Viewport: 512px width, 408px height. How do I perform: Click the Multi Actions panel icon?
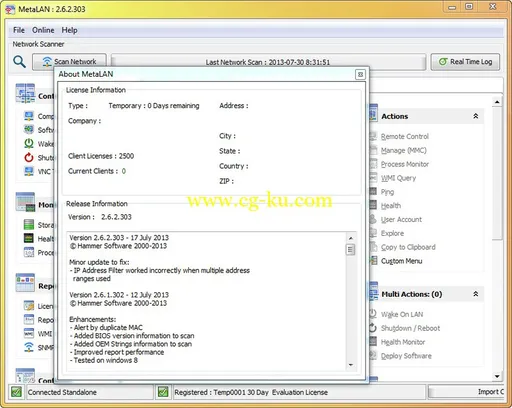click(374, 292)
